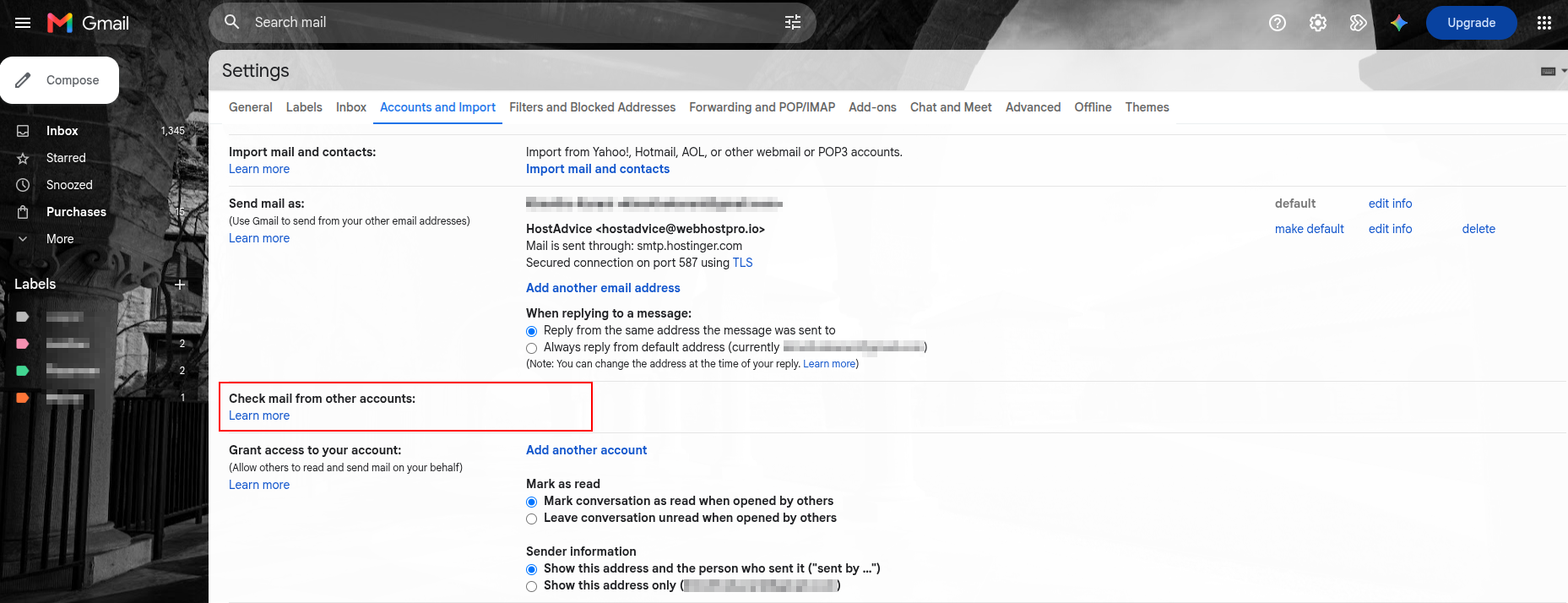Click the search magnifier icon

(x=232, y=22)
